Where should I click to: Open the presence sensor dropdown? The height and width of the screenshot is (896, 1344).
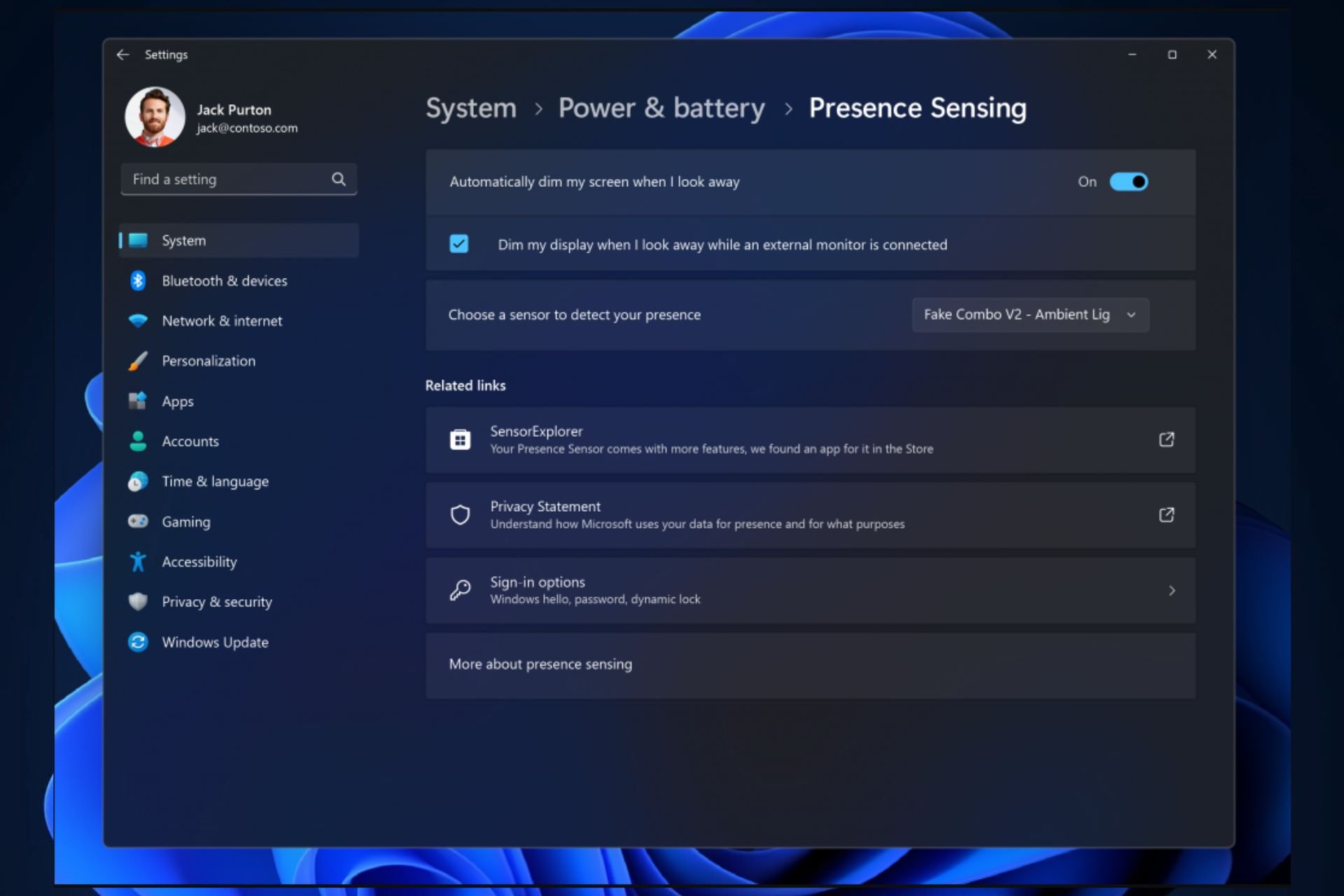[1030, 315]
